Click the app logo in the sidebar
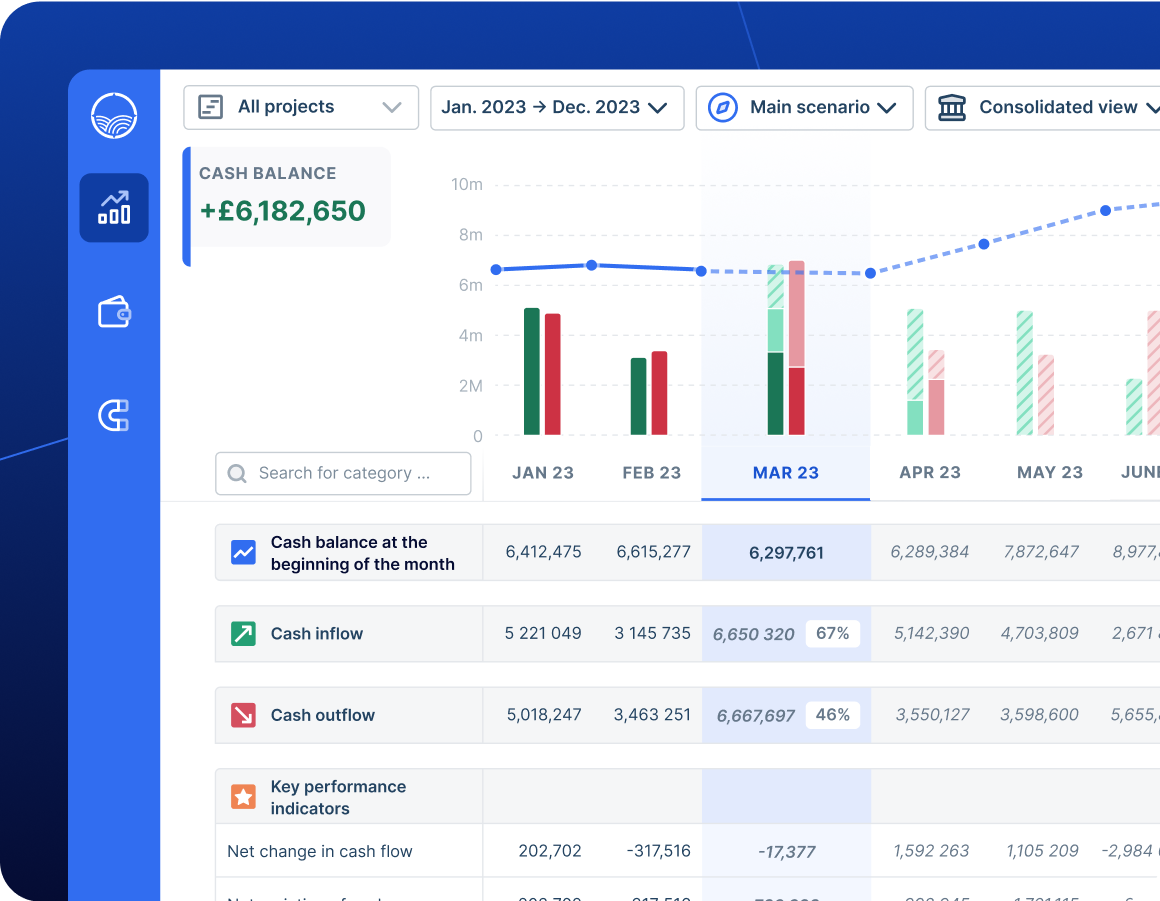The width and height of the screenshot is (1160, 901). tap(114, 115)
